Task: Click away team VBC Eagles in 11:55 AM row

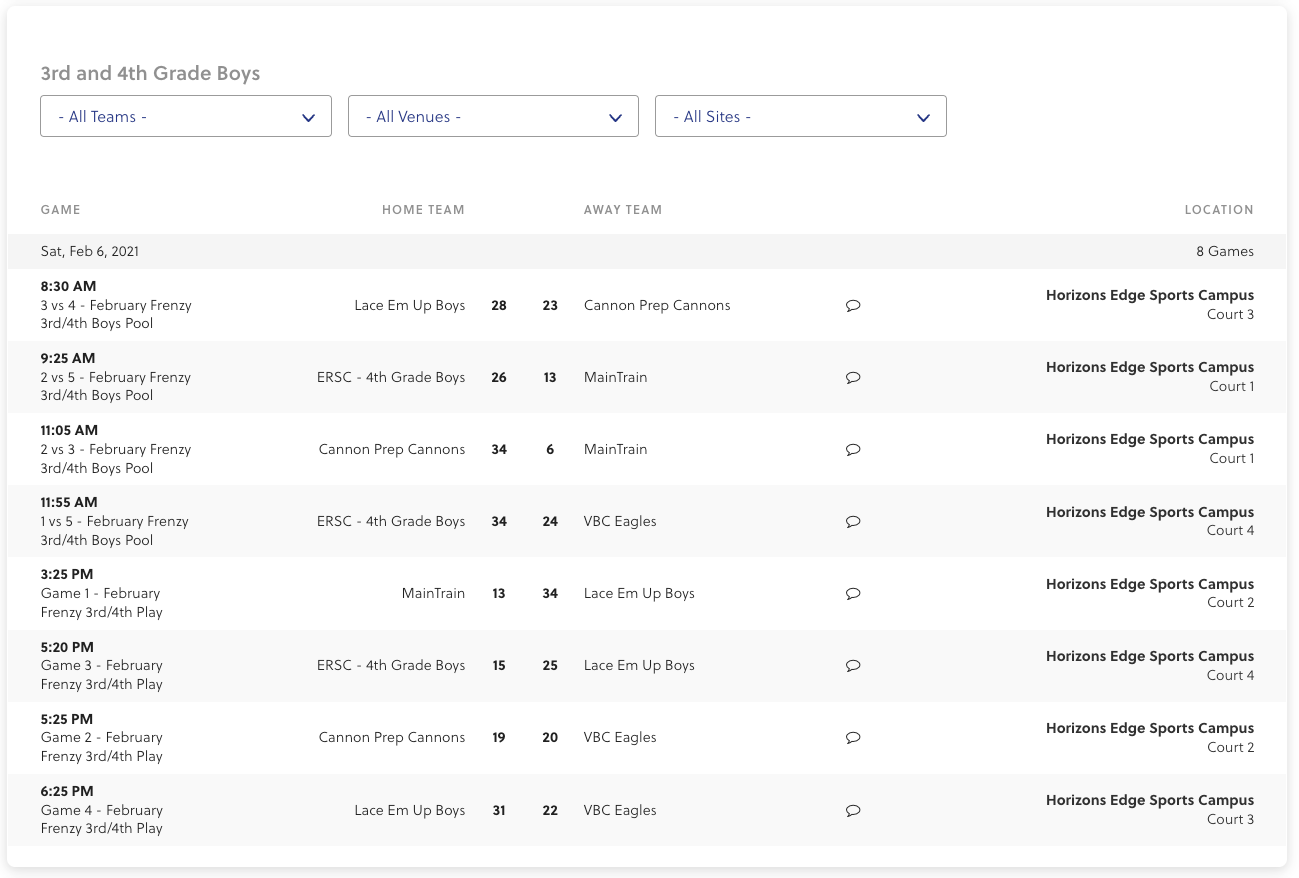Action: click(x=620, y=521)
